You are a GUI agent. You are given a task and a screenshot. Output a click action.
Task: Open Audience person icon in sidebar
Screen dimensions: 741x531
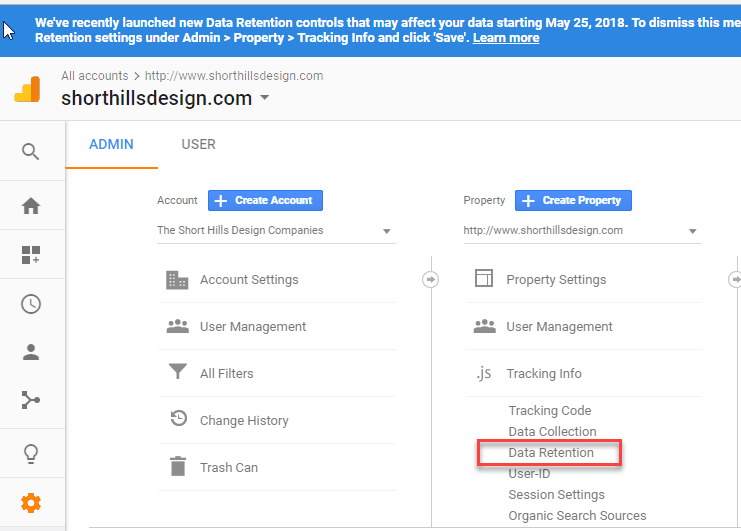31,352
